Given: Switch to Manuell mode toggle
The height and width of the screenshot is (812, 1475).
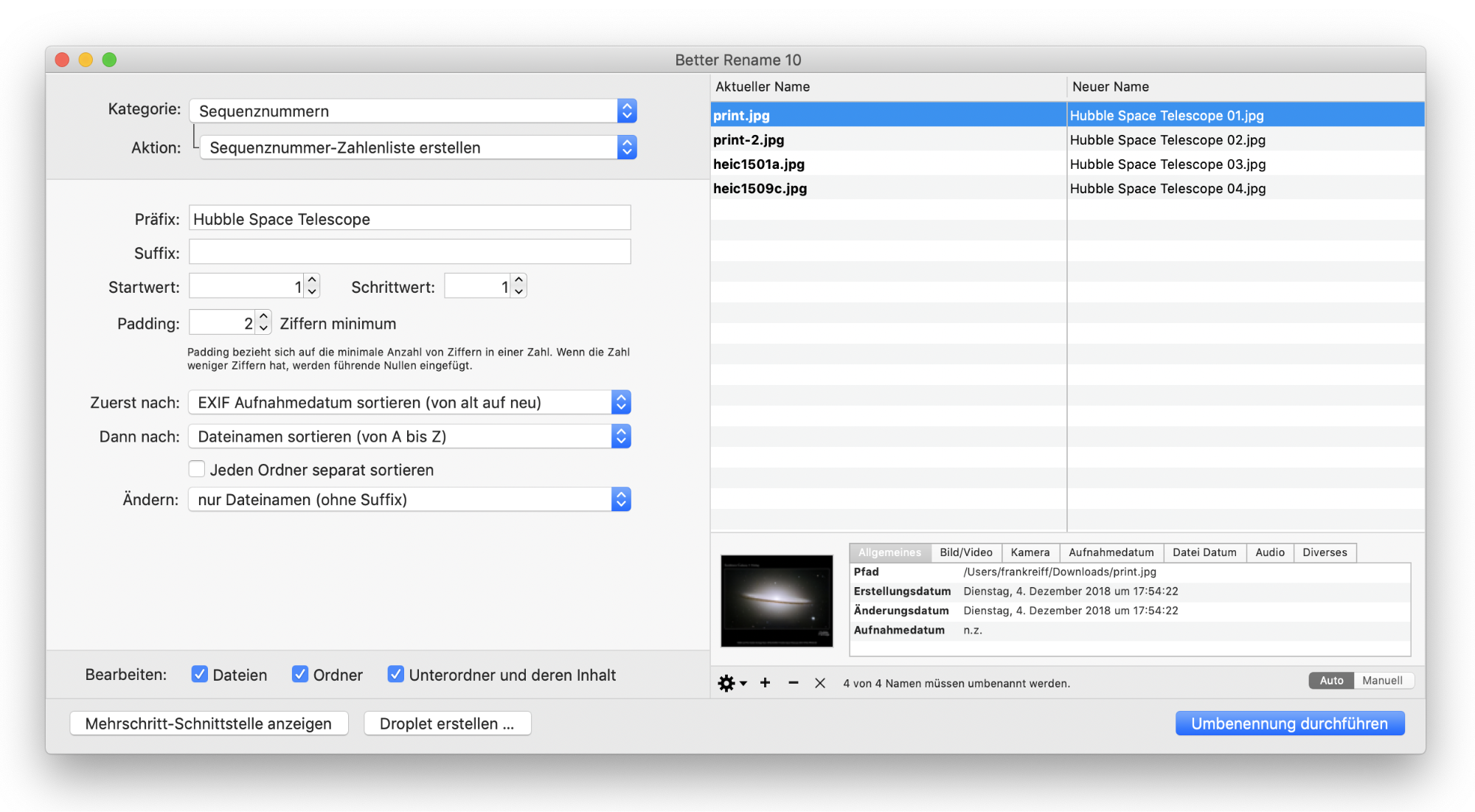Looking at the screenshot, I should [1382, 681].
